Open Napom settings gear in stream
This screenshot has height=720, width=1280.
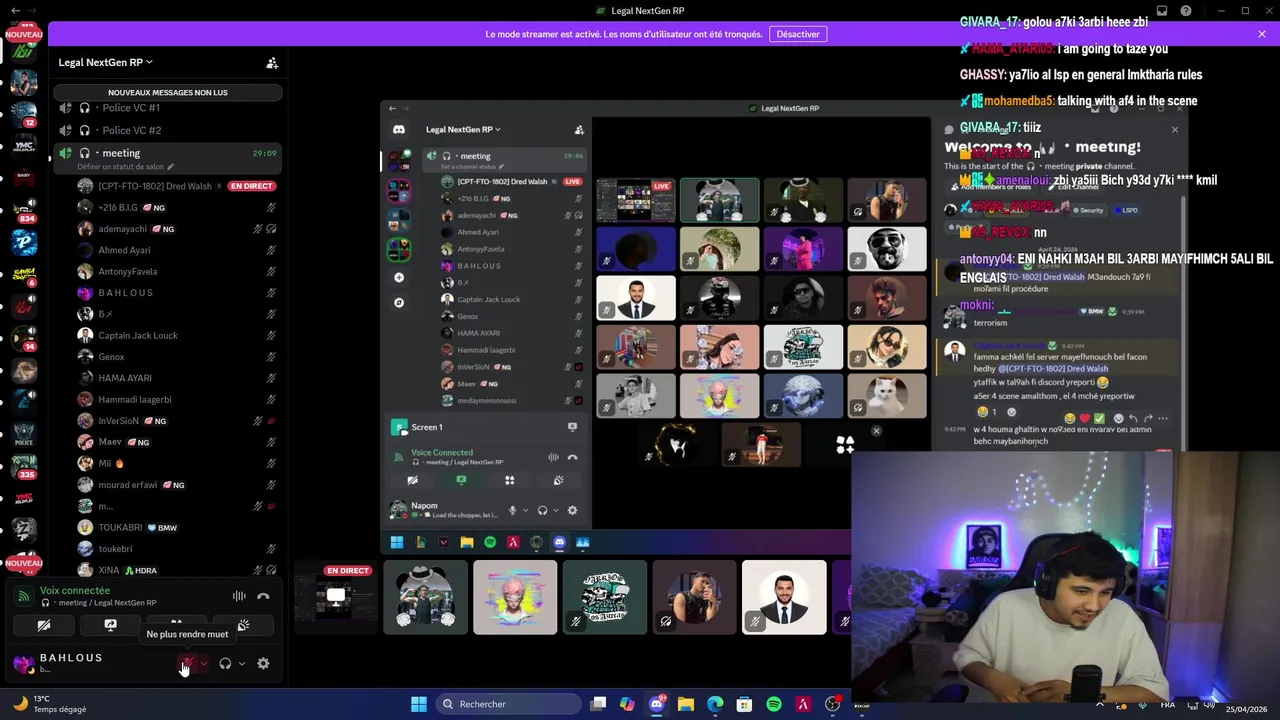click(x=572, y=510)
